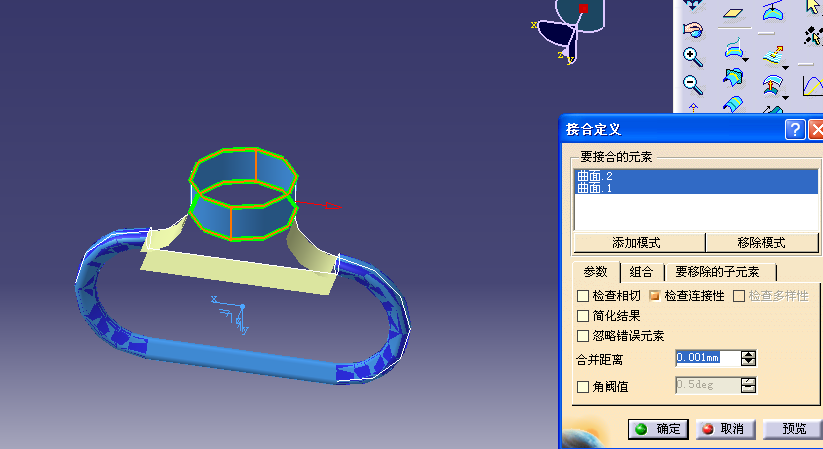Select the Offset surface icon

point(772,84)
